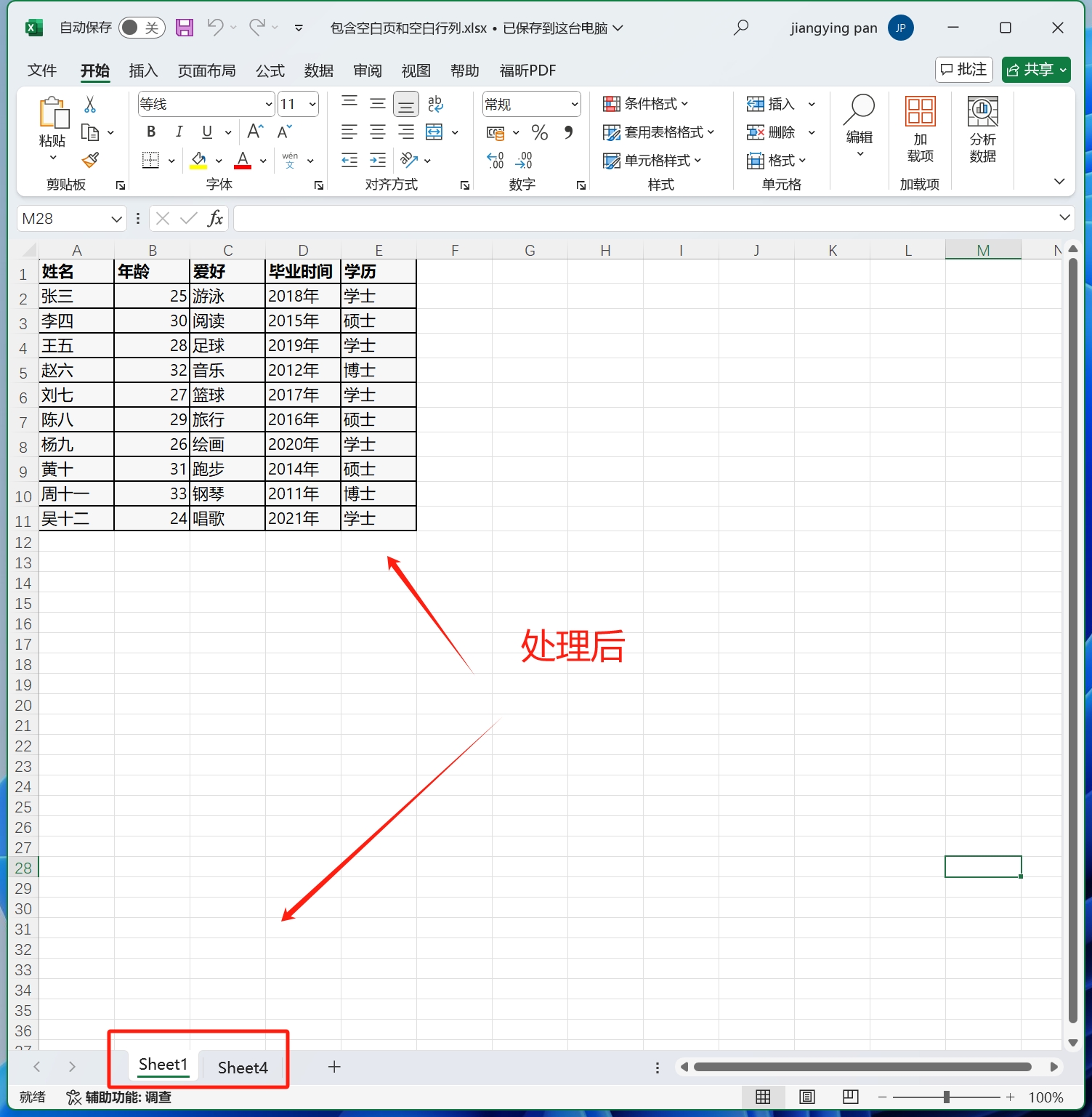Image resolution: width=1092 pixels, height=1117 pixels.
Task: Click the percent style icon
Action: point(539,132)
